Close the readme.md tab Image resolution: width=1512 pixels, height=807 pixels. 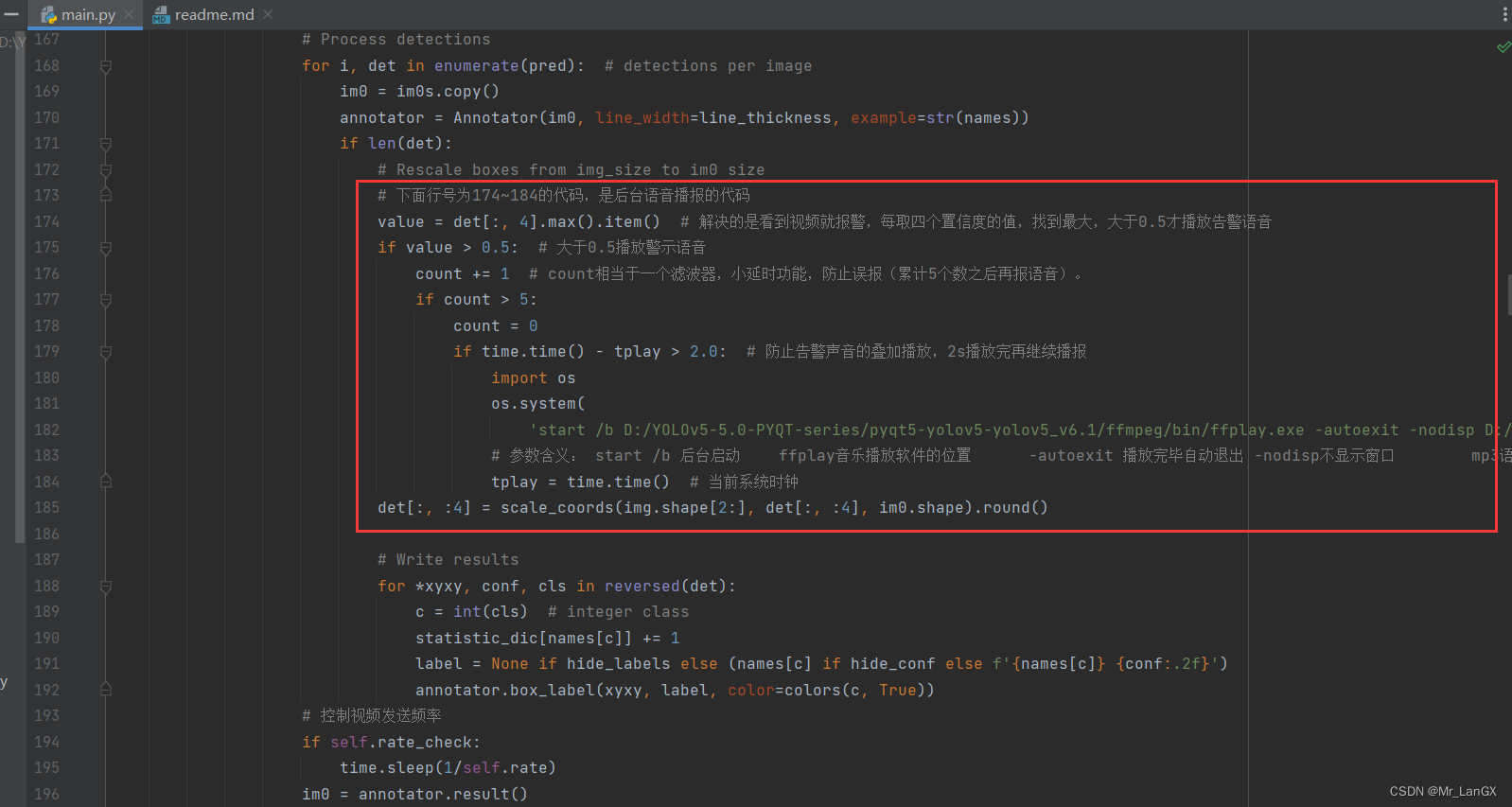pyautogui.click(x=268, y=14)
